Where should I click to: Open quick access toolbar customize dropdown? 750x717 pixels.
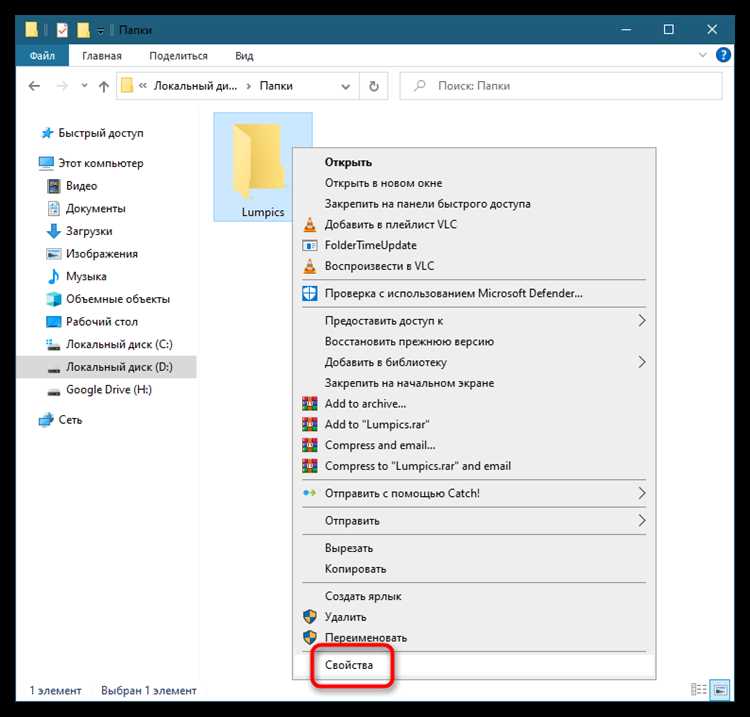[100, 31]
